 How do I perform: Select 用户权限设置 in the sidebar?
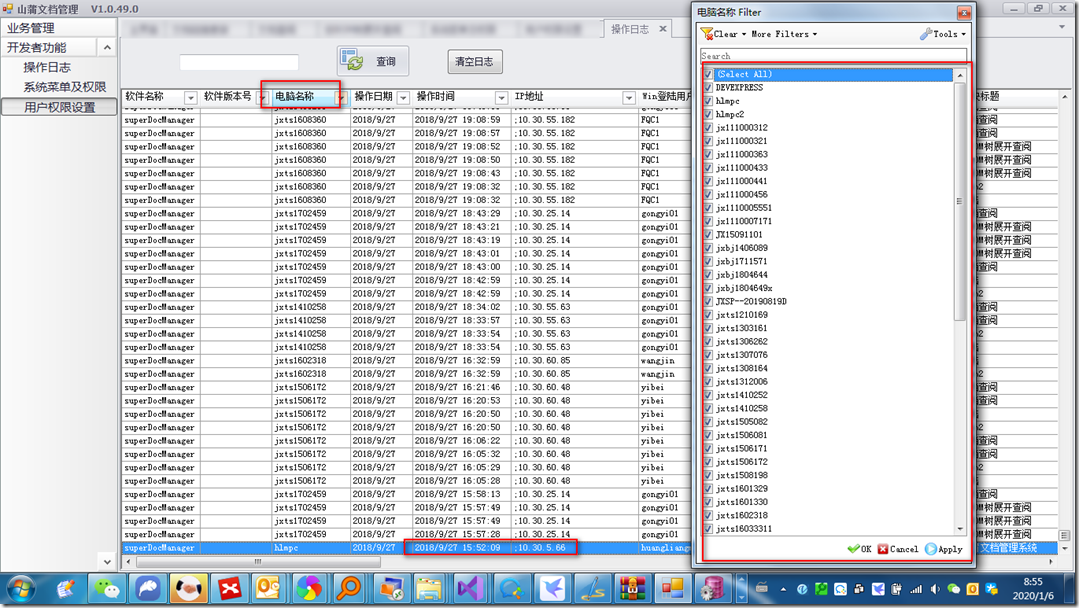point(59,107)
